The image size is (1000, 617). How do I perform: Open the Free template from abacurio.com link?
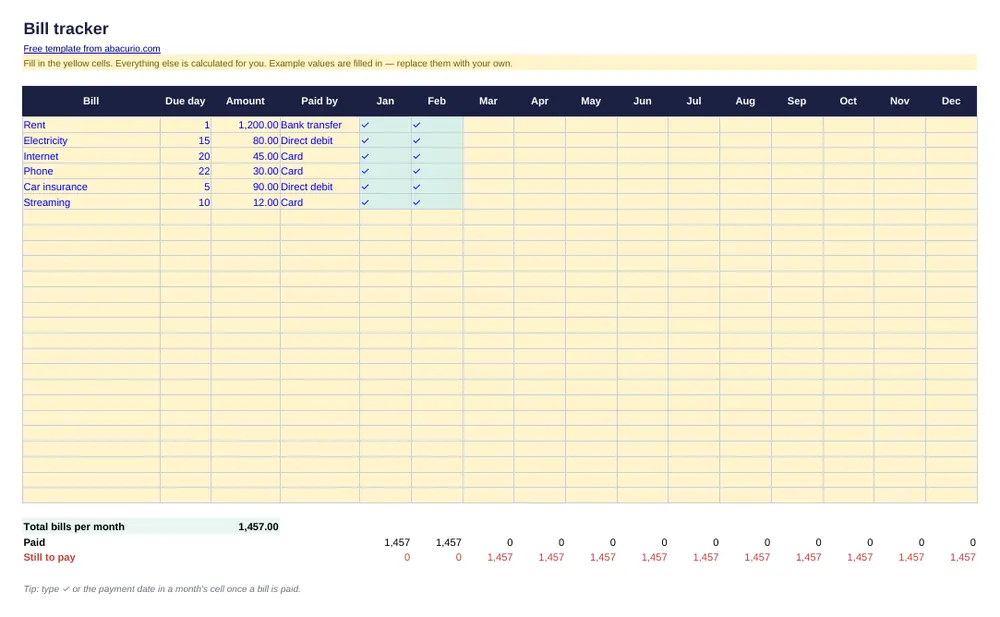92,48
